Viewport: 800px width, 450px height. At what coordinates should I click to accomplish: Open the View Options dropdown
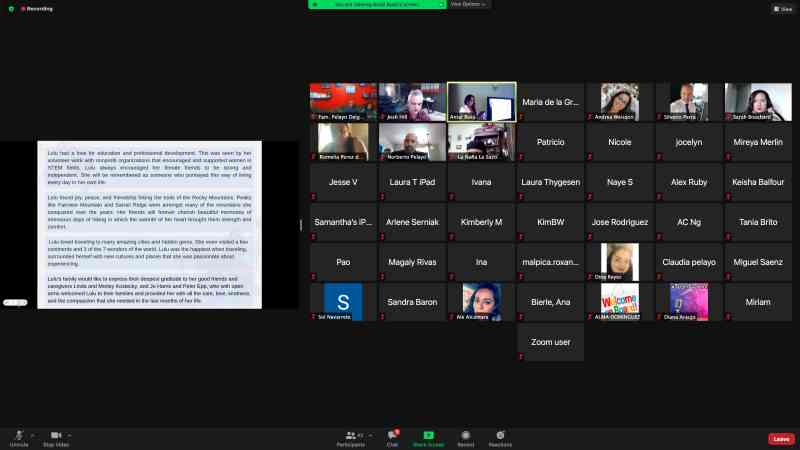point(469,4)
